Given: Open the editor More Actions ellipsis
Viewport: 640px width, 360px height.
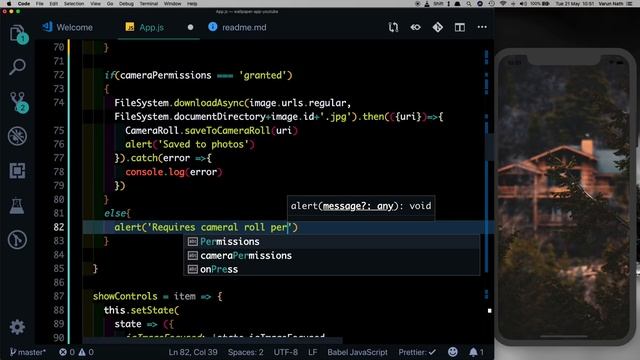Looking at the screenshot, I should point(482,27).
